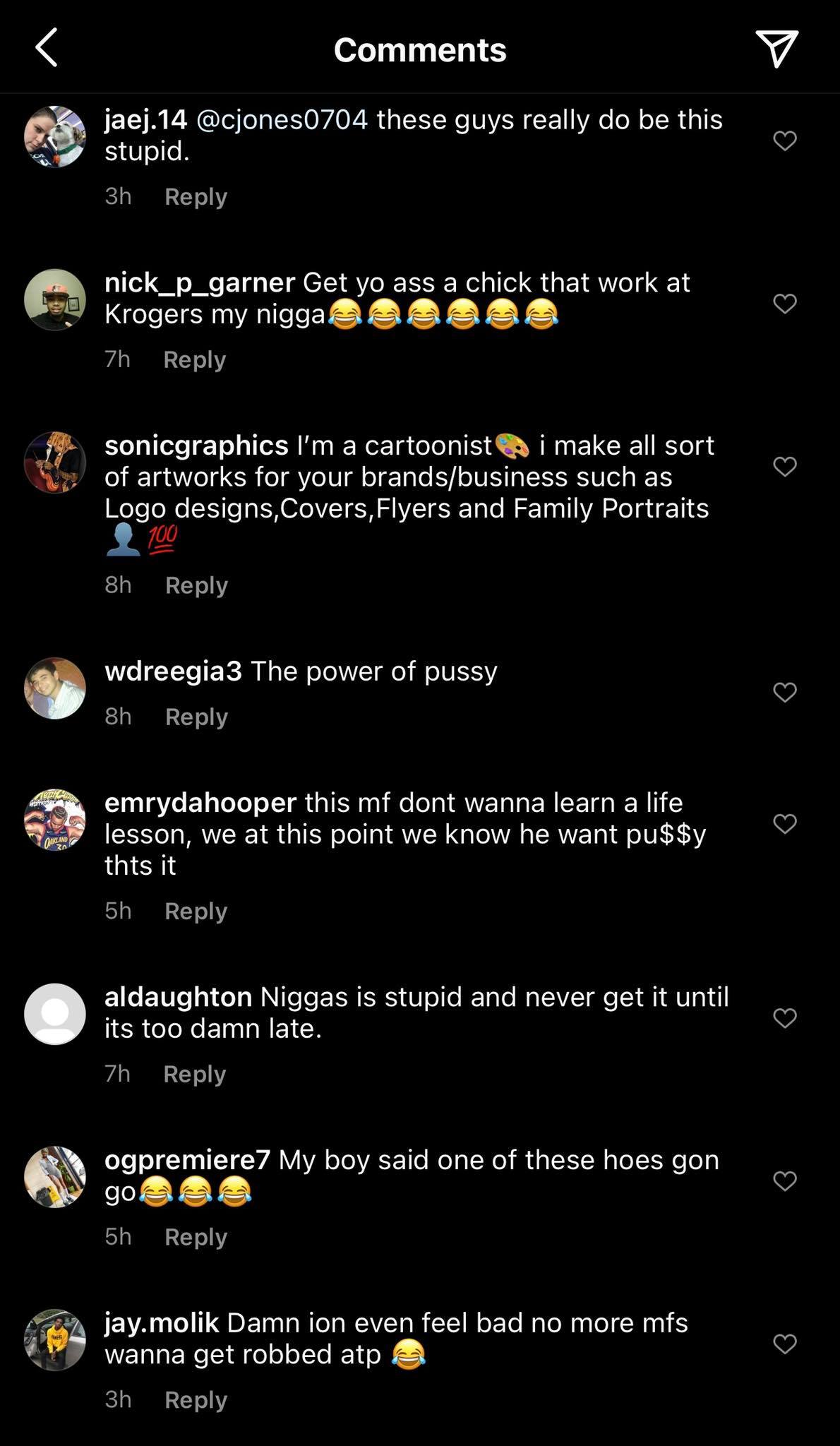Like the jaej.14 comment with heart
Screen dimensions: 840x1446
pyautogui.click(x=785, y=141)
